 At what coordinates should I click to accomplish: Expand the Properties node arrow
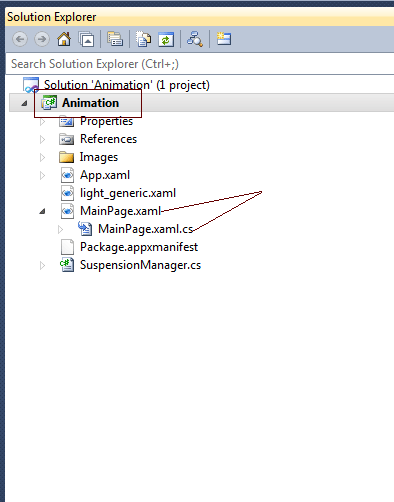click(x=42, y=122)
